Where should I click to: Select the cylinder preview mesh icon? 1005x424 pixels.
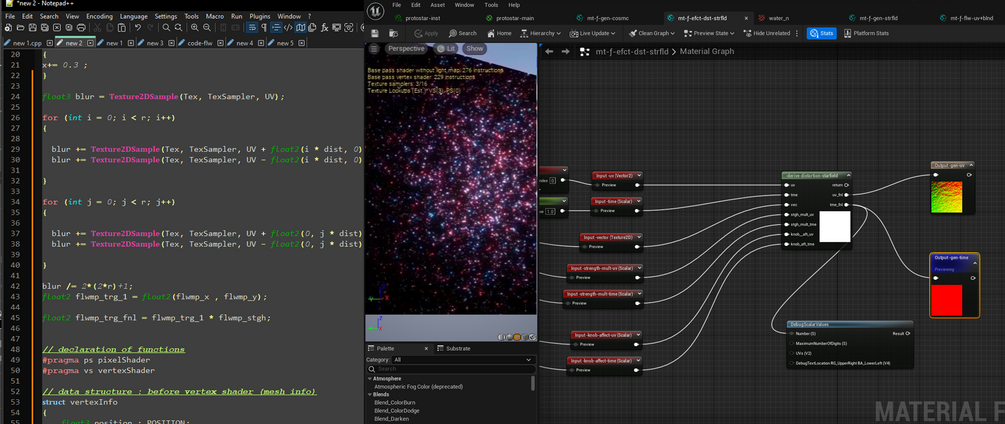pyautogui.click(x=501, y=337)
